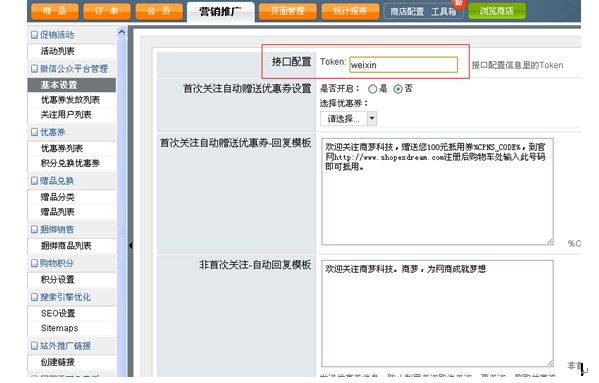Open the 工具箱 link
Screen dimensions: 599x383
[444, 11]
